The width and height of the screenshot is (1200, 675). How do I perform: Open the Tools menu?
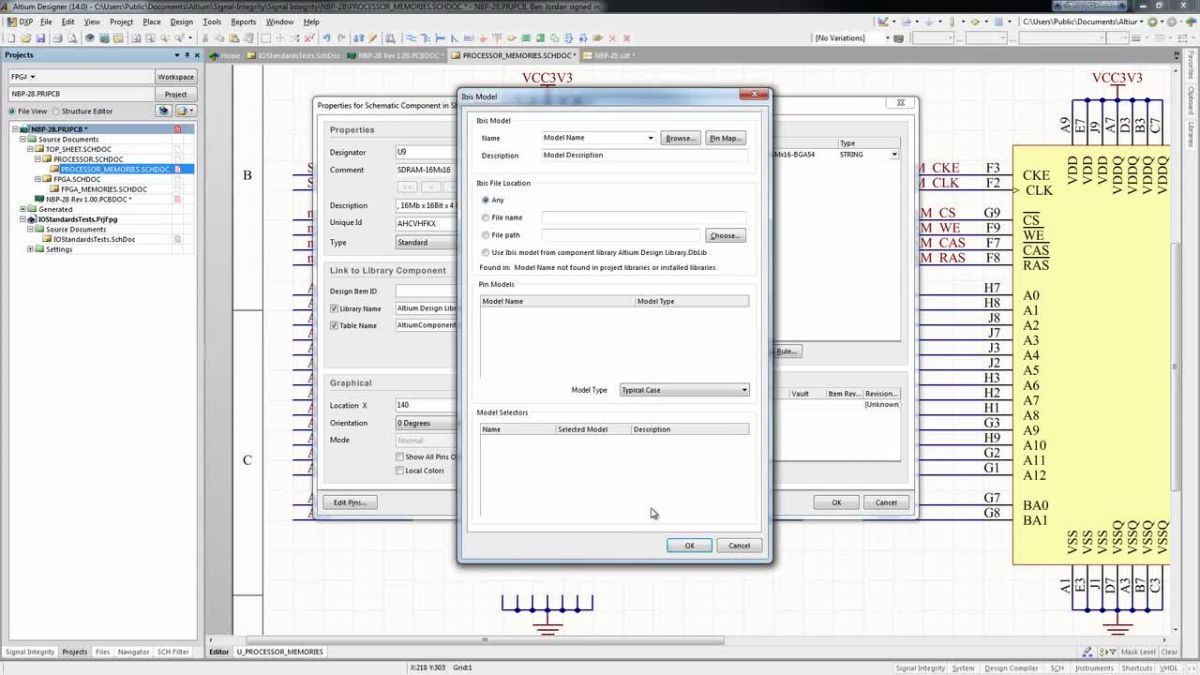[212, 20]
